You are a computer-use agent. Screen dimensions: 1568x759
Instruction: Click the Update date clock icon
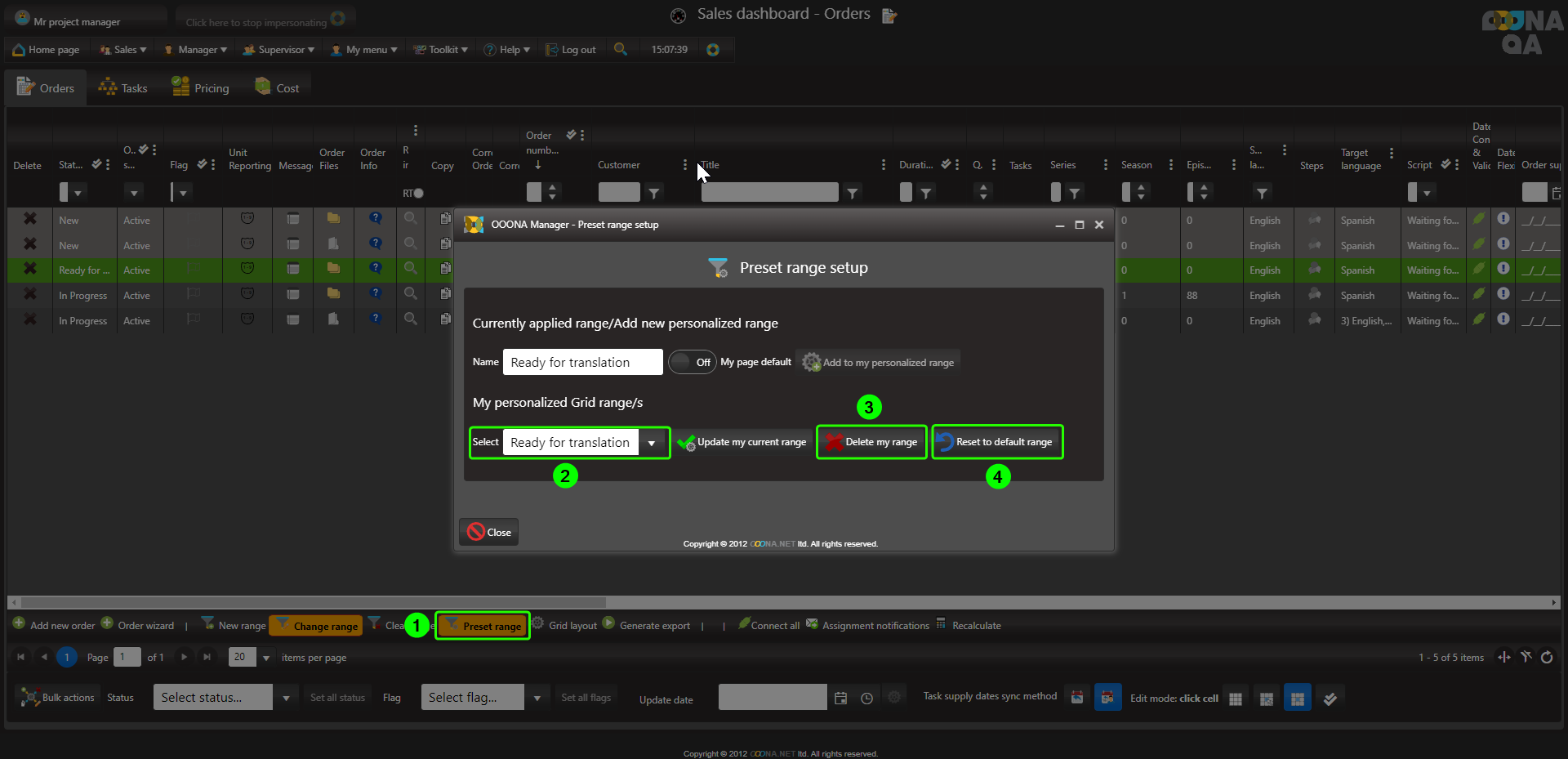coord(866,698)
